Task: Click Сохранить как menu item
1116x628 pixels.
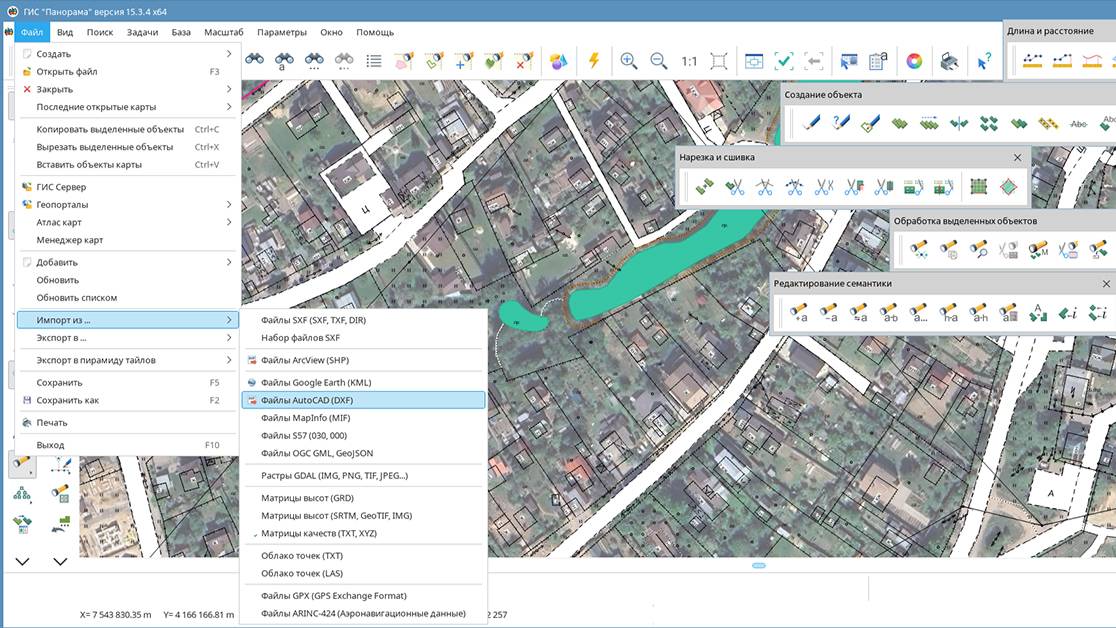Action: [x=127, y=400]
